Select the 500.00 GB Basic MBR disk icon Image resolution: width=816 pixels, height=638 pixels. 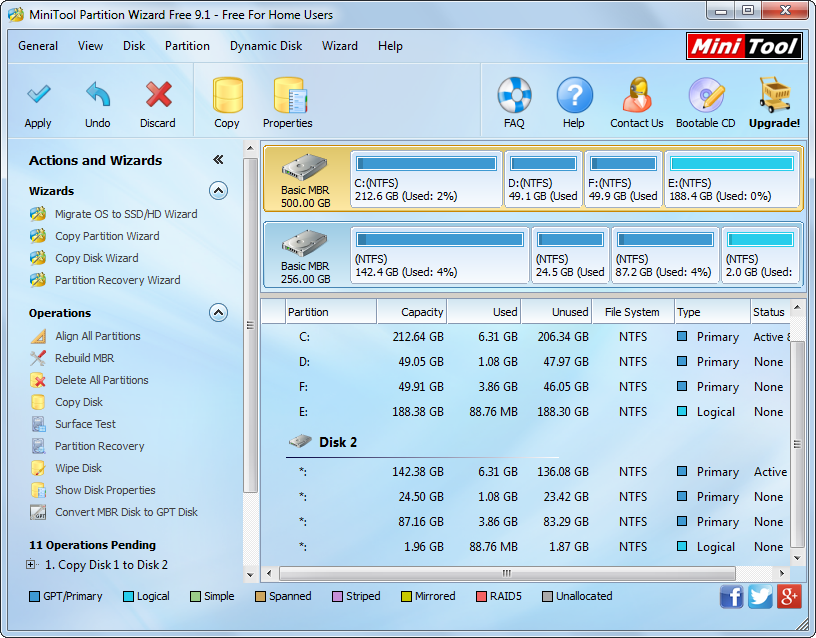[305, 168]
